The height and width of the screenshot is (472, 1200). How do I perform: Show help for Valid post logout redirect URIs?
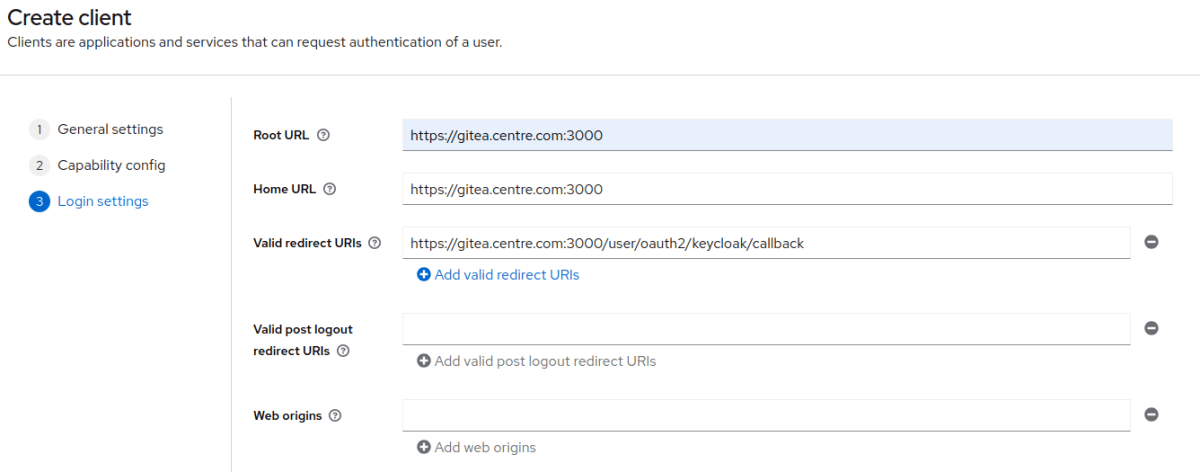click(x=343, y=351)
